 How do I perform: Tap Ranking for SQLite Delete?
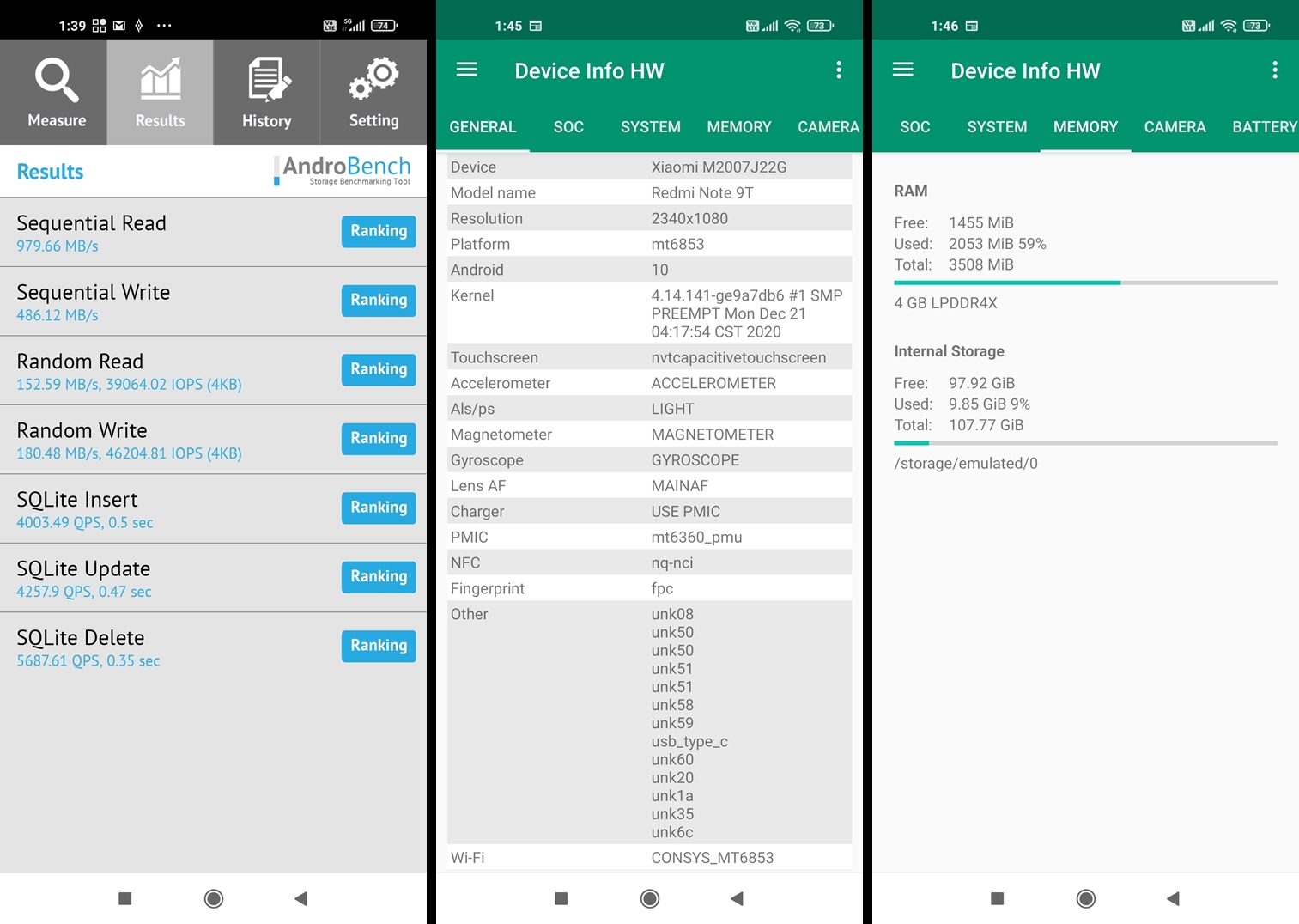click(x=379, y=646)
